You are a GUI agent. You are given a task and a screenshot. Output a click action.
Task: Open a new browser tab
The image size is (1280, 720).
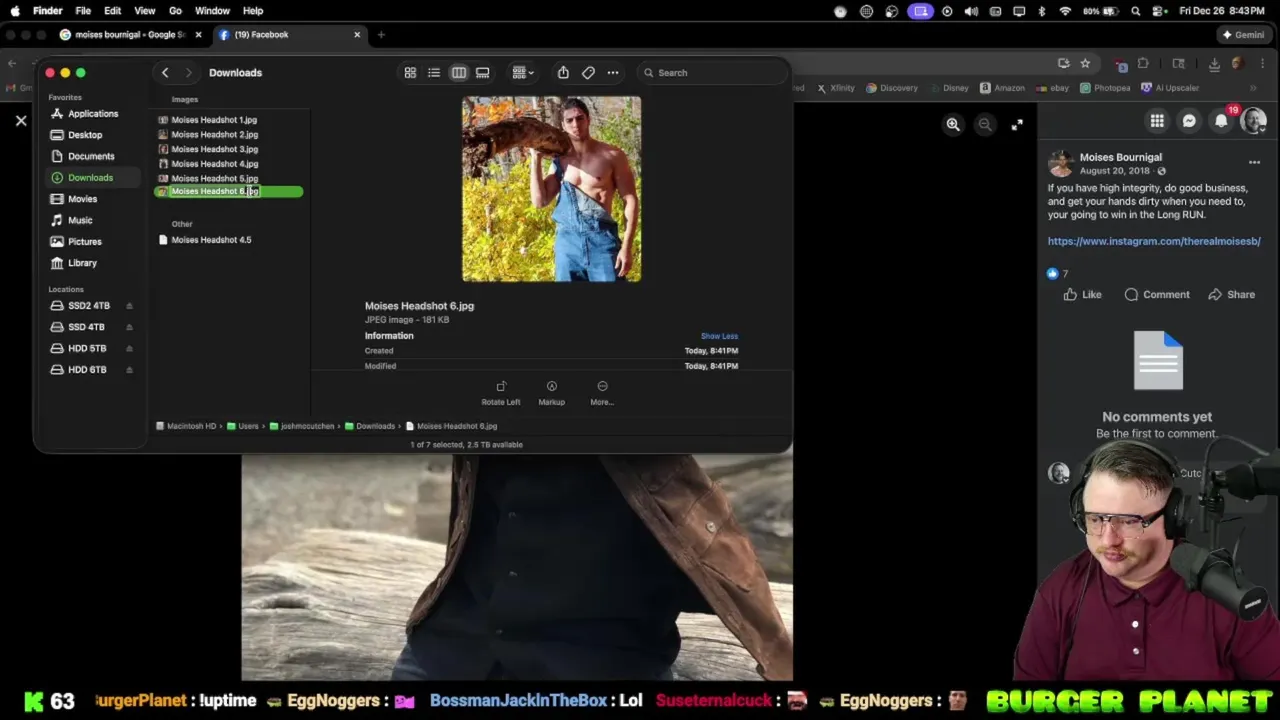(381, 35)
